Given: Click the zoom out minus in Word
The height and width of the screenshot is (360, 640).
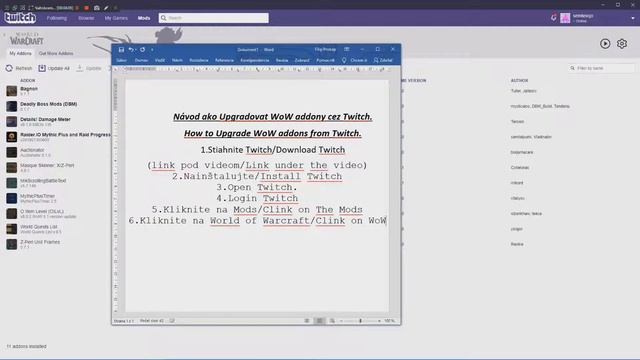Looking at the screenshot, I should click(341, 321).
